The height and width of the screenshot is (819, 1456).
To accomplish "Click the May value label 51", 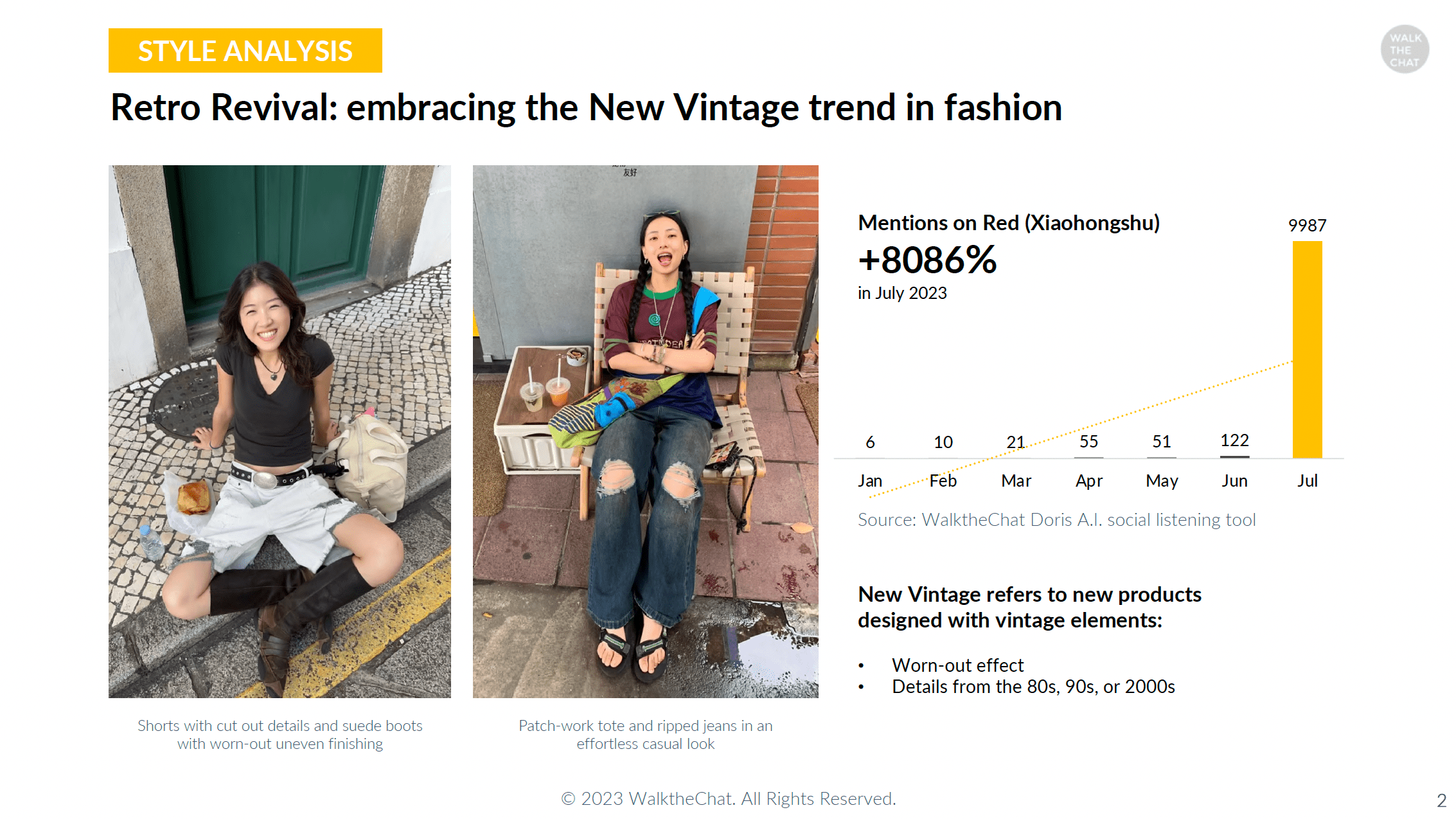I will click(1162, 442).
